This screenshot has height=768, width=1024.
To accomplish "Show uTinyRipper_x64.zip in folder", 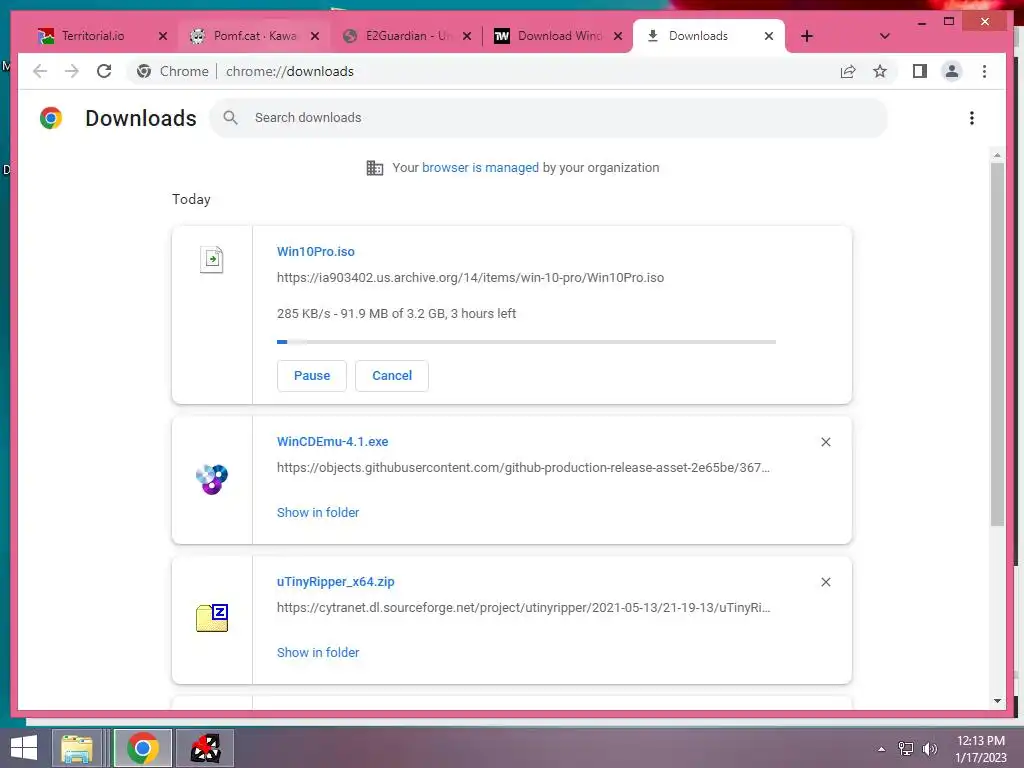I will tap(318, 652).
